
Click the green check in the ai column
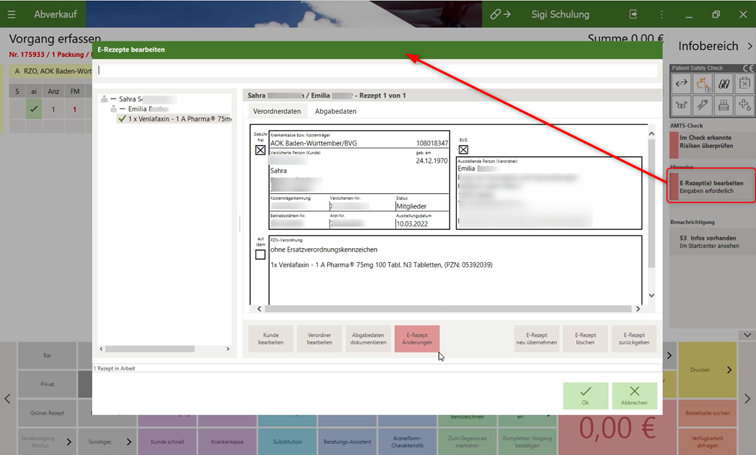point(34,109)
